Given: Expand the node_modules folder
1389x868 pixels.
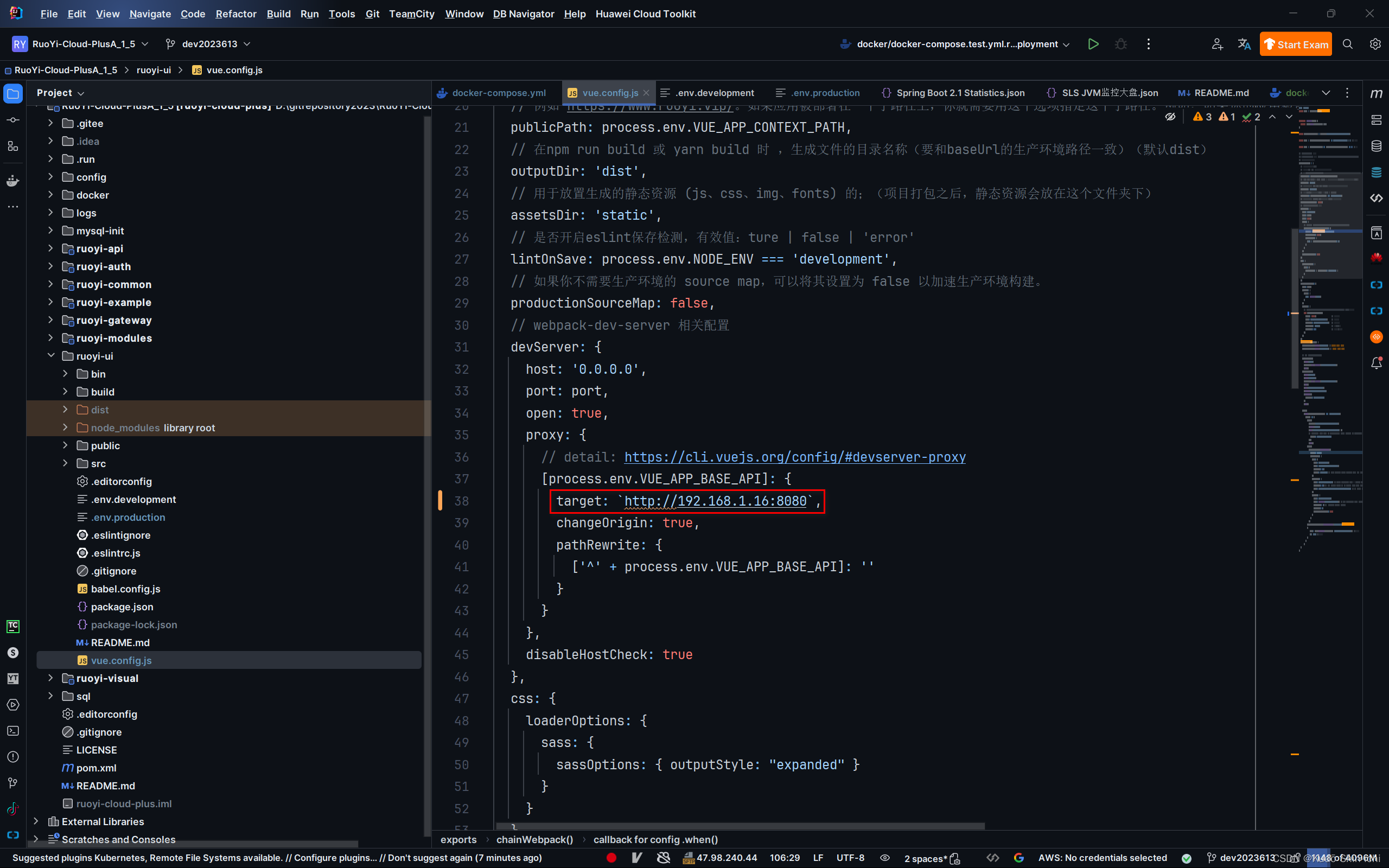Looking at the screenshot, I should point(65,427).
